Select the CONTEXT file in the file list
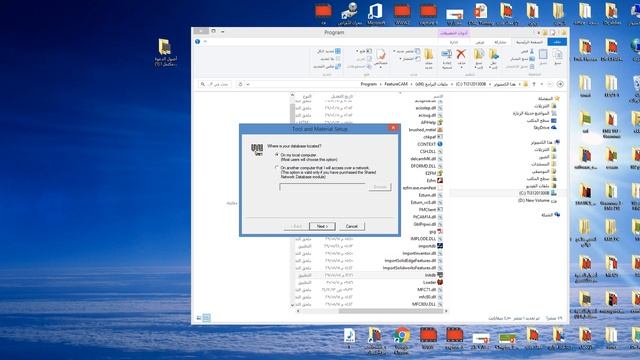 tap(430, 144)
